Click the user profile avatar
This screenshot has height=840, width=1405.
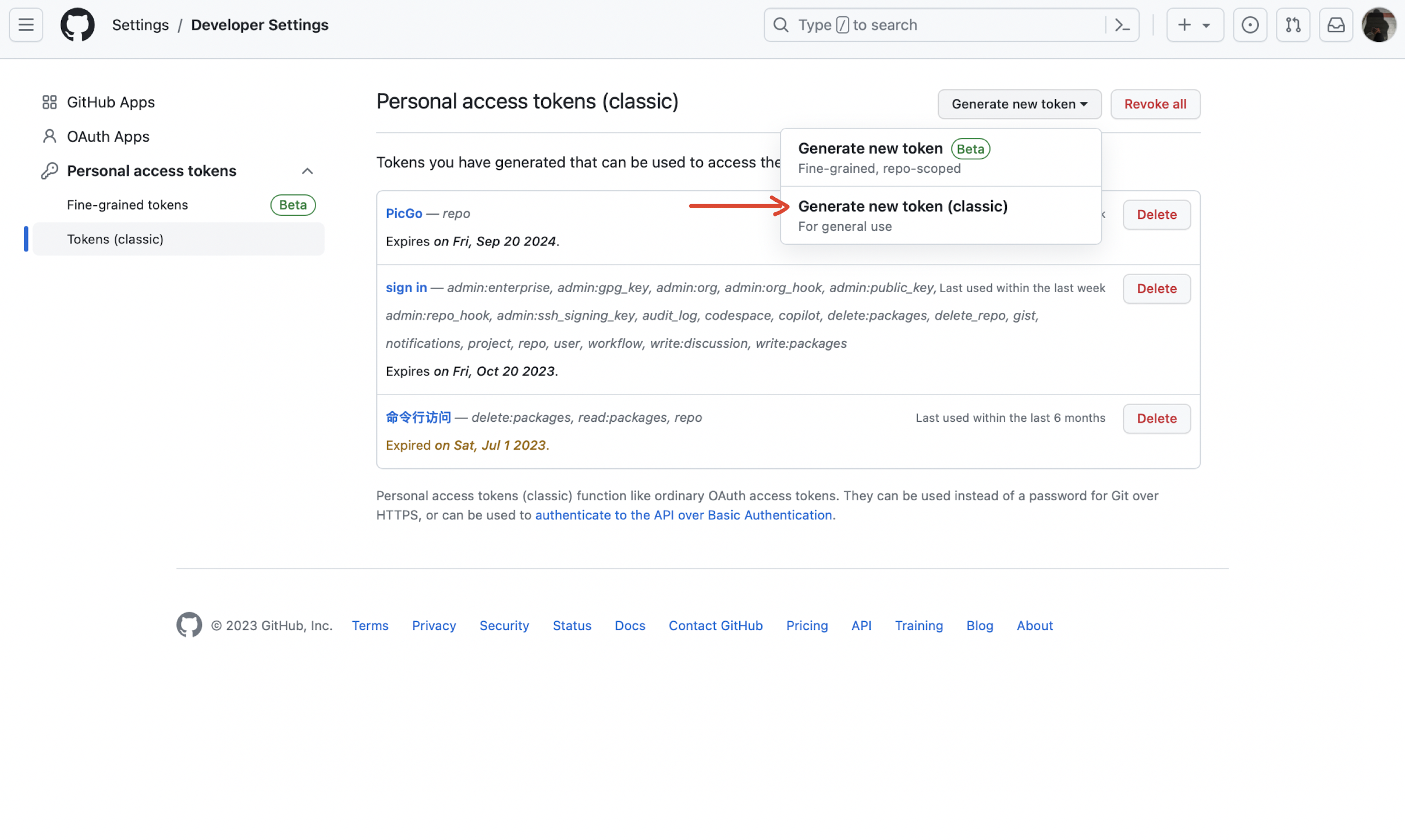pyautogui.click(x=1378, y=25)
